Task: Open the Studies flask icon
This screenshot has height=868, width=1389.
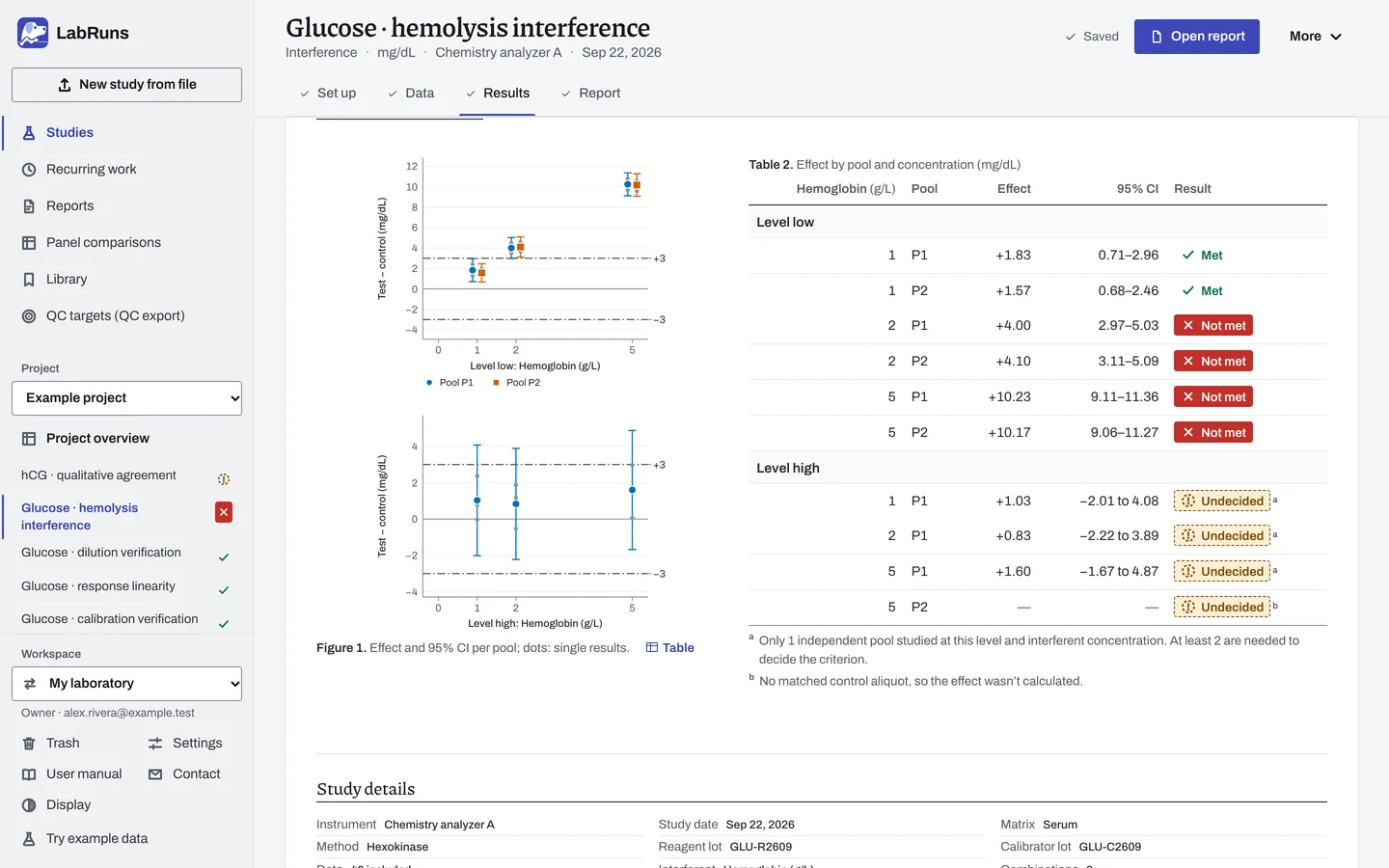Action: (29, 133)
